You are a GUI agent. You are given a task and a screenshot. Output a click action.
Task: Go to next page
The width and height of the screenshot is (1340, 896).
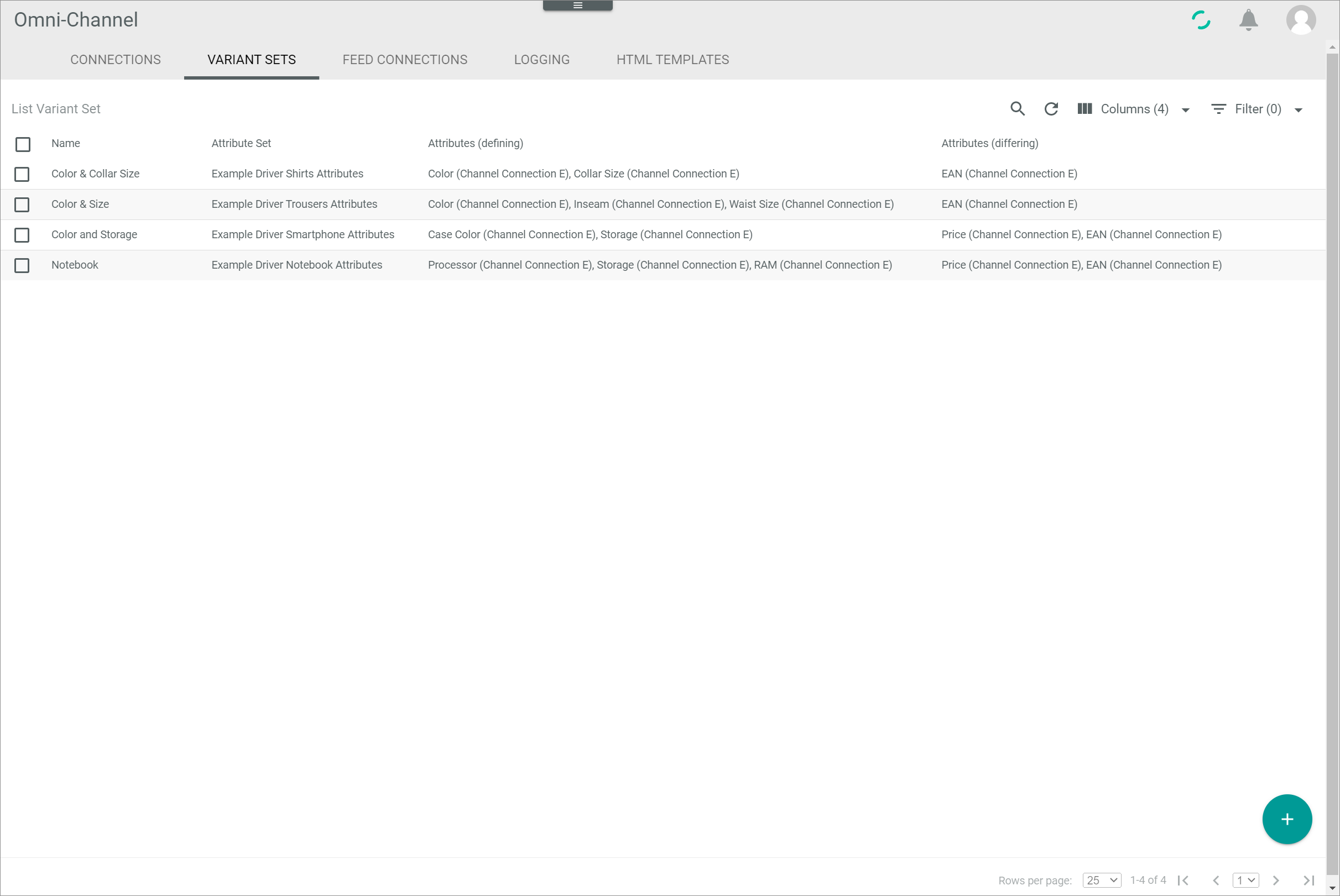[x=1275, y=880]
